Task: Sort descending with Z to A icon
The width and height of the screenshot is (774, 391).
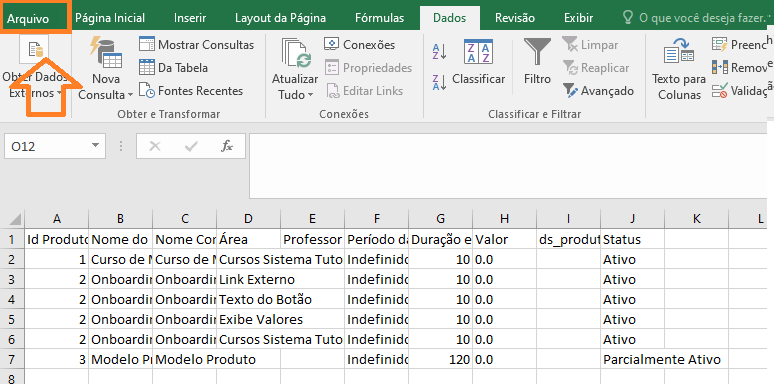Action: (x=439, y=82)
